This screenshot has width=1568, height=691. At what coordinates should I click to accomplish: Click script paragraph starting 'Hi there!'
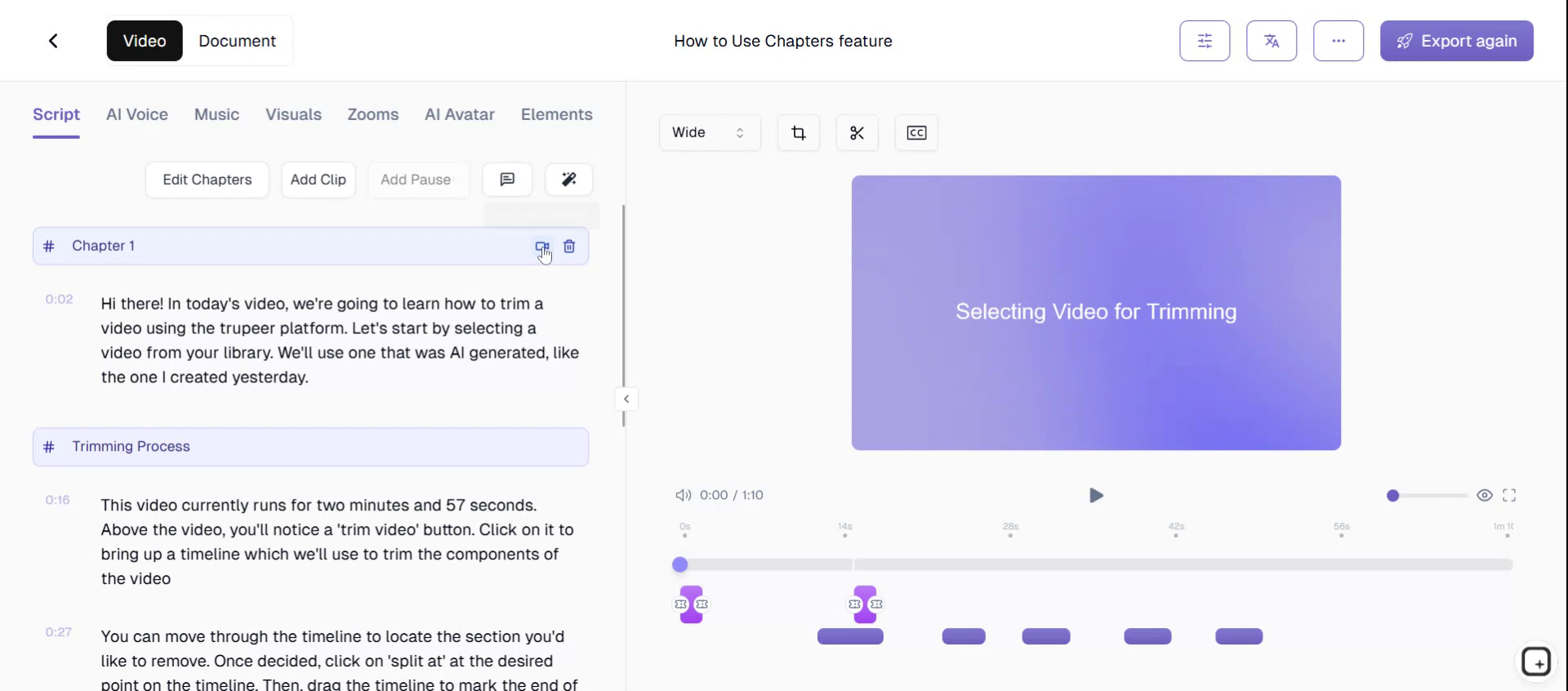341,341
